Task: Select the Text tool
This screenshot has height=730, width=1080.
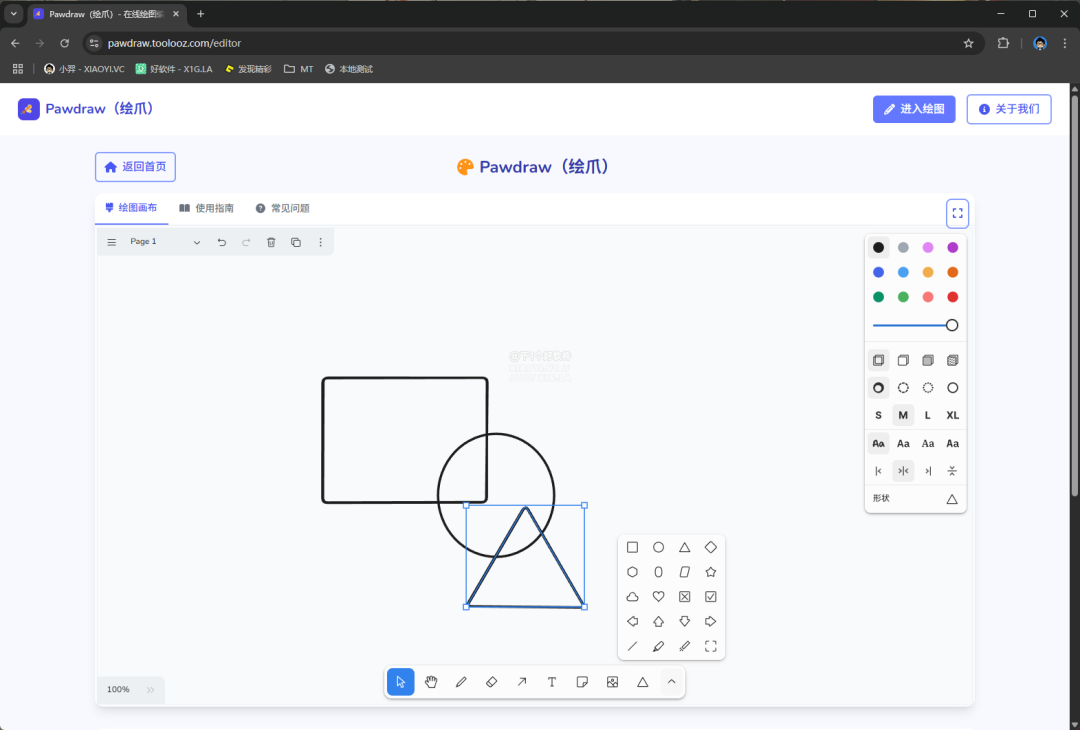Action: point(552,682)
